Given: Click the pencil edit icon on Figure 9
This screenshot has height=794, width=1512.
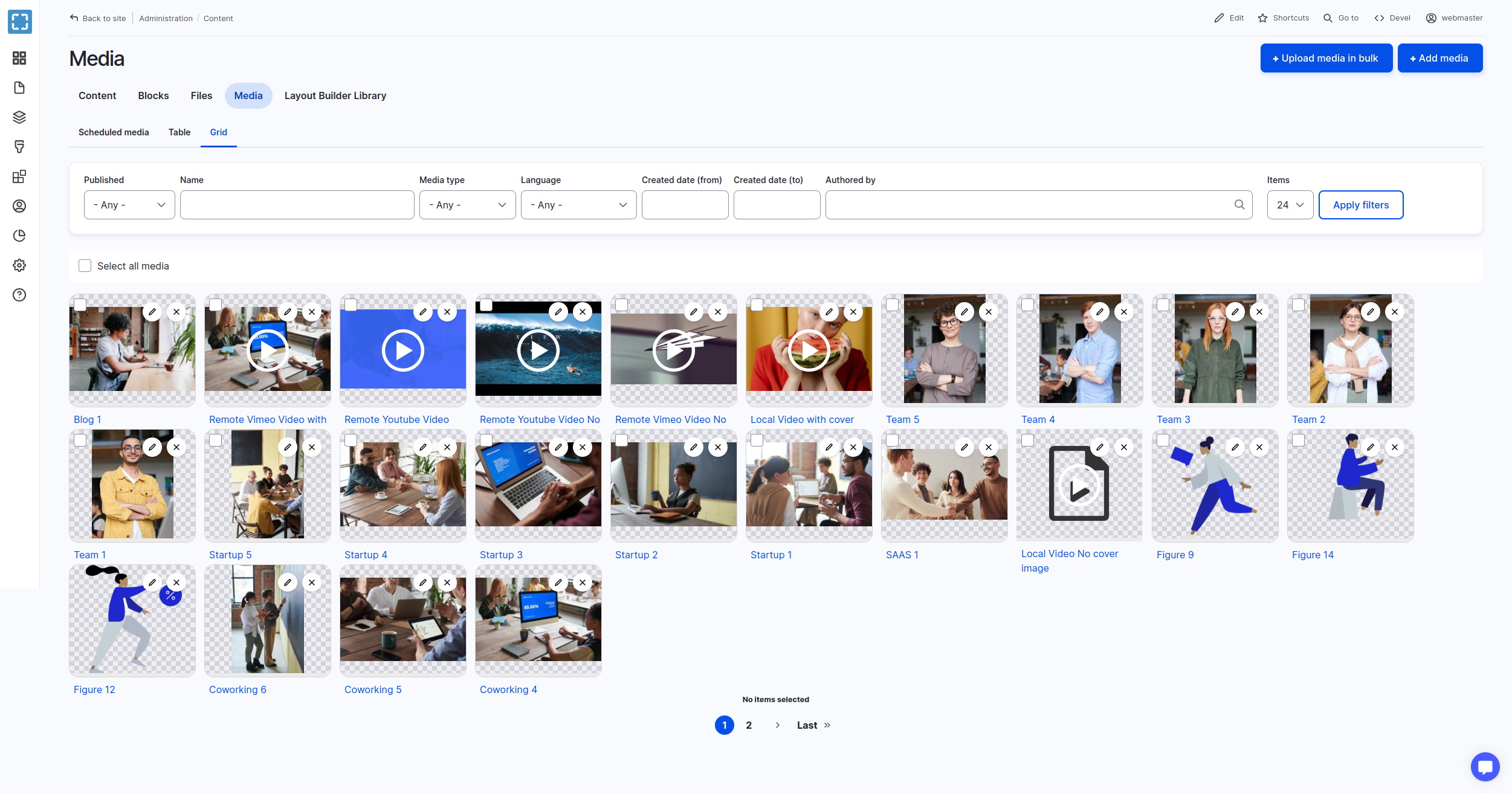Looking at the screenshot, I should pos(1235,447).
